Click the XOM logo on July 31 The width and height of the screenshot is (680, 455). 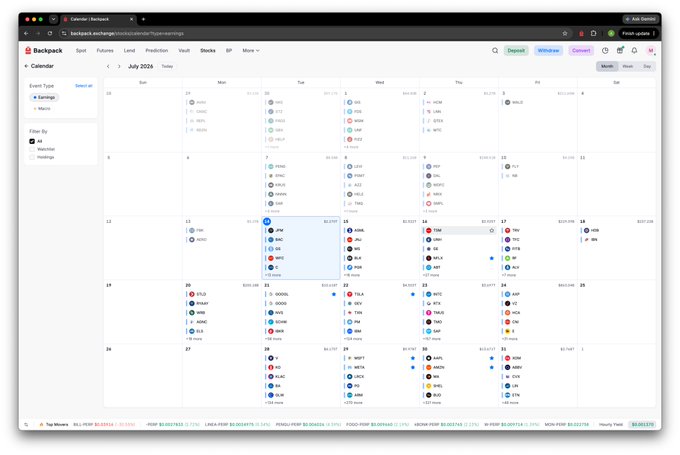pos(507,358)
